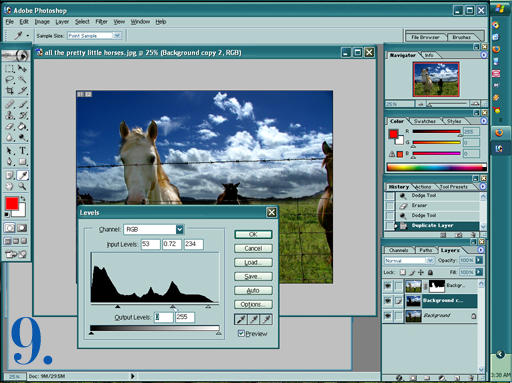Screen dimensions: 512x383
Task: Click the Auto button in Levels
Action: (x=253, y=290)
